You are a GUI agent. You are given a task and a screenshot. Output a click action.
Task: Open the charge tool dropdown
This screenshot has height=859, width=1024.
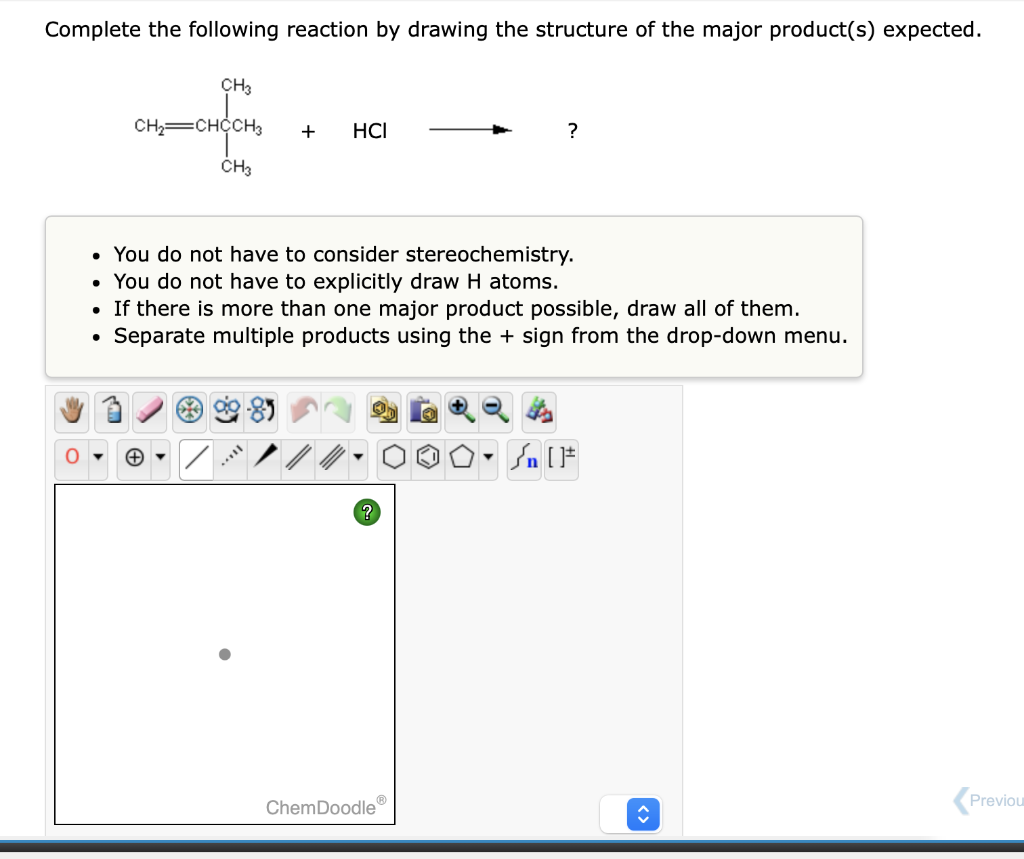(159, 459)
